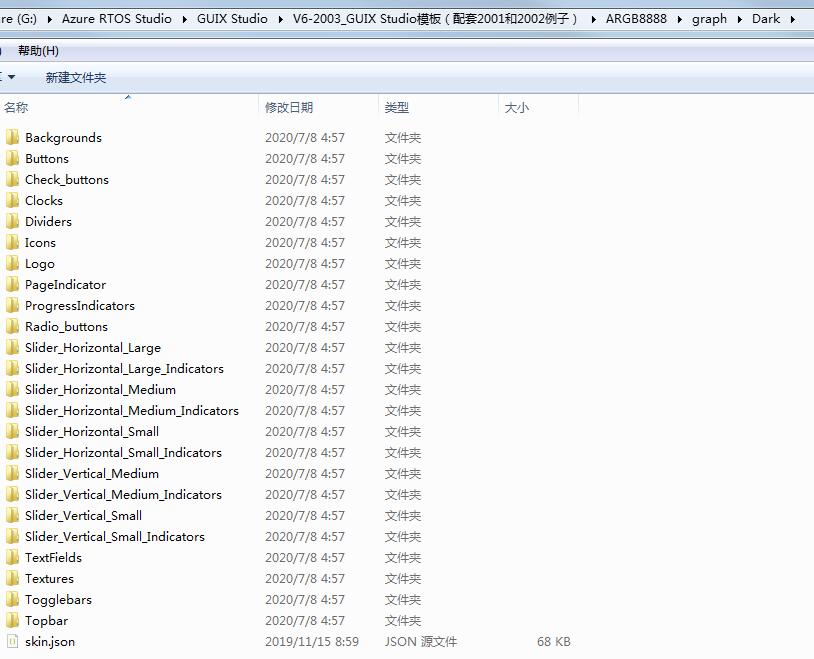Click the Dark breadcrumb segment
814x659 pixels.
(x=766, y=19)
